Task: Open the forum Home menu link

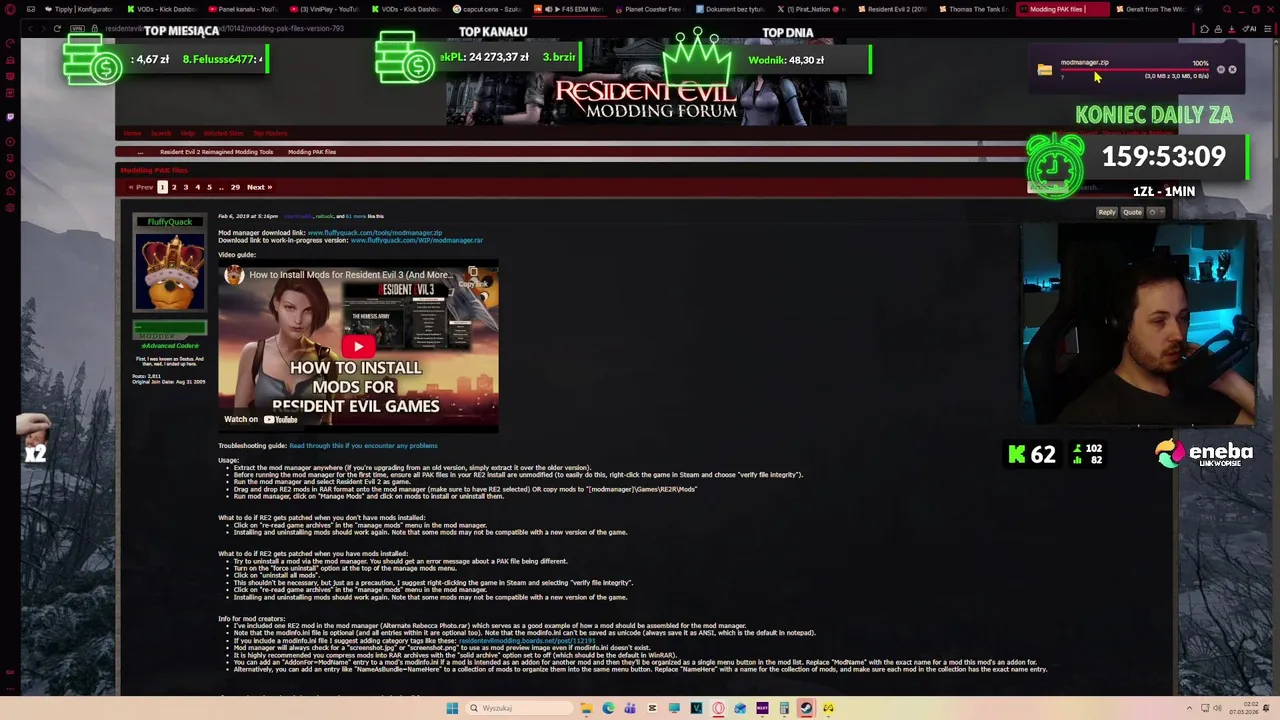Action: pyautogui.click(x=132, y=133)
